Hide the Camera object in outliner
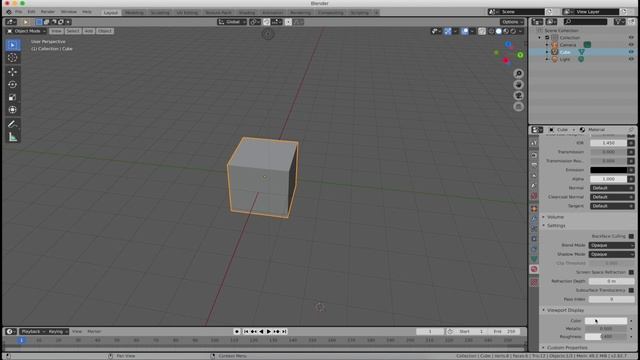 [631, 44]
